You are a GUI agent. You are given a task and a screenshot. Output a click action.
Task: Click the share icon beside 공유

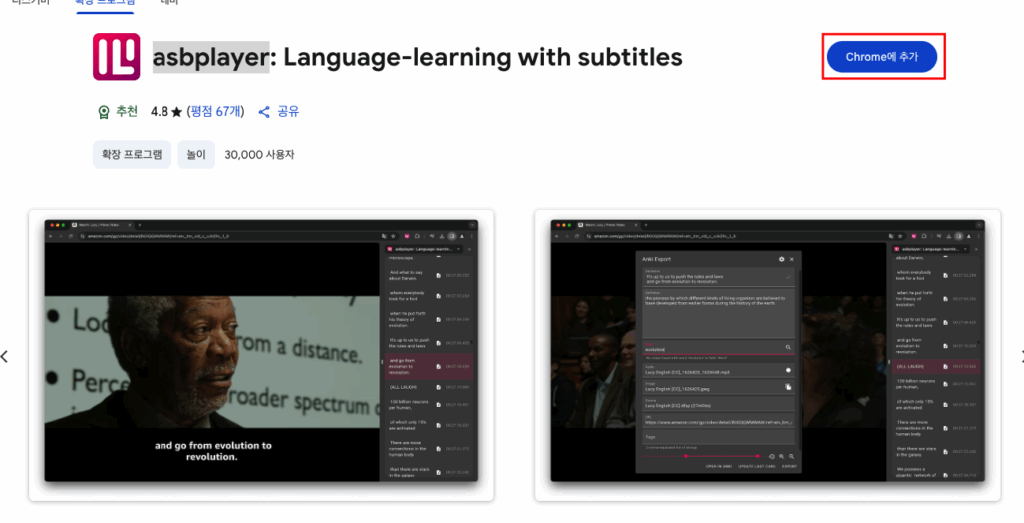264,112
